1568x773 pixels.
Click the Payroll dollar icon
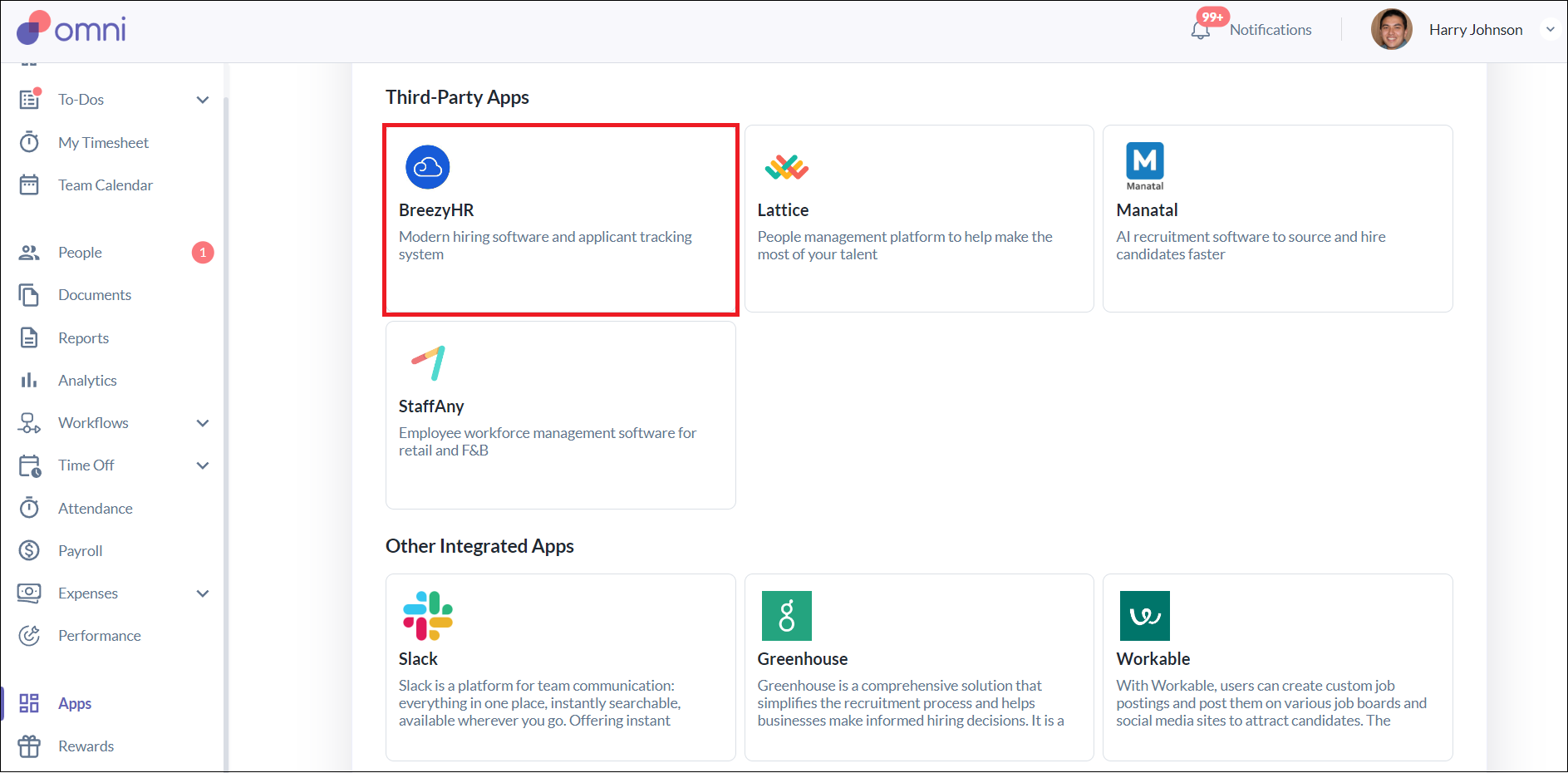(29, 550)
